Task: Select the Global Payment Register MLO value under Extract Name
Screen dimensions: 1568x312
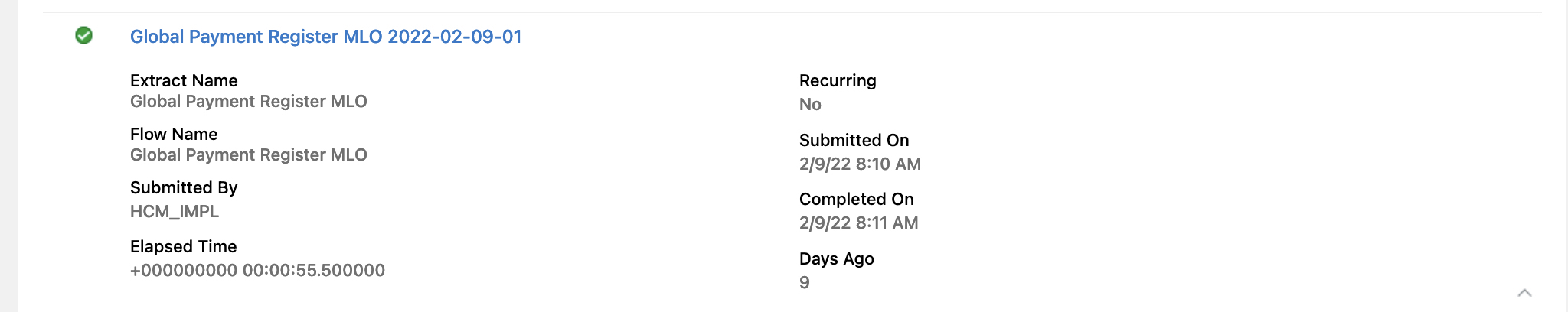Action: coord(248,102)
